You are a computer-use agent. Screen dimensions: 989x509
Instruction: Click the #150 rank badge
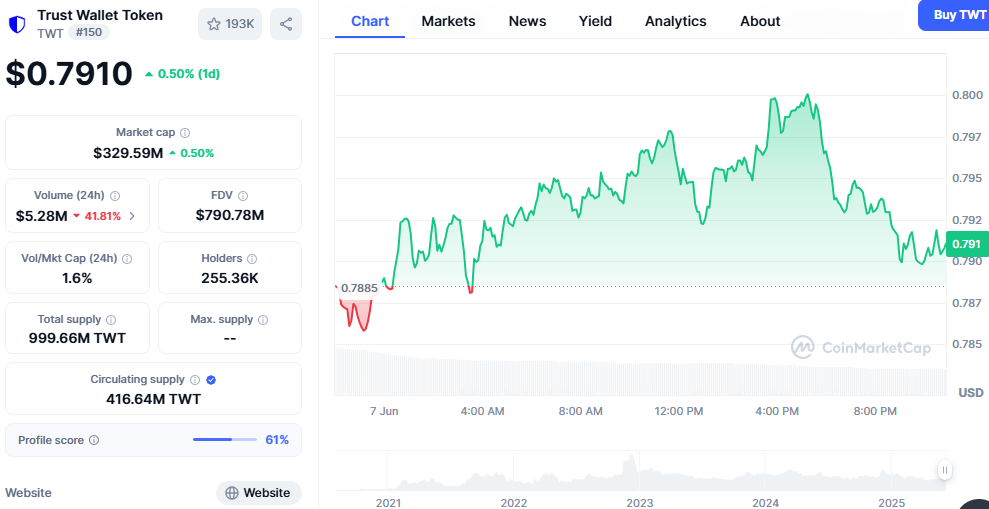(88, 32)
